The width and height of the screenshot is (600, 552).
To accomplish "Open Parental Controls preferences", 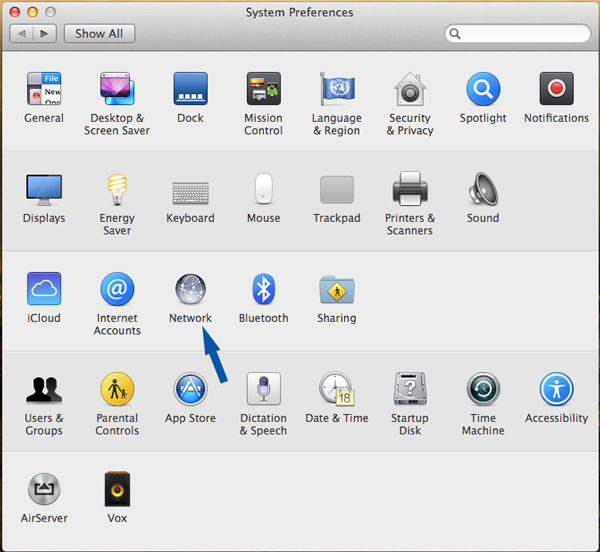I will click(117, 389).
